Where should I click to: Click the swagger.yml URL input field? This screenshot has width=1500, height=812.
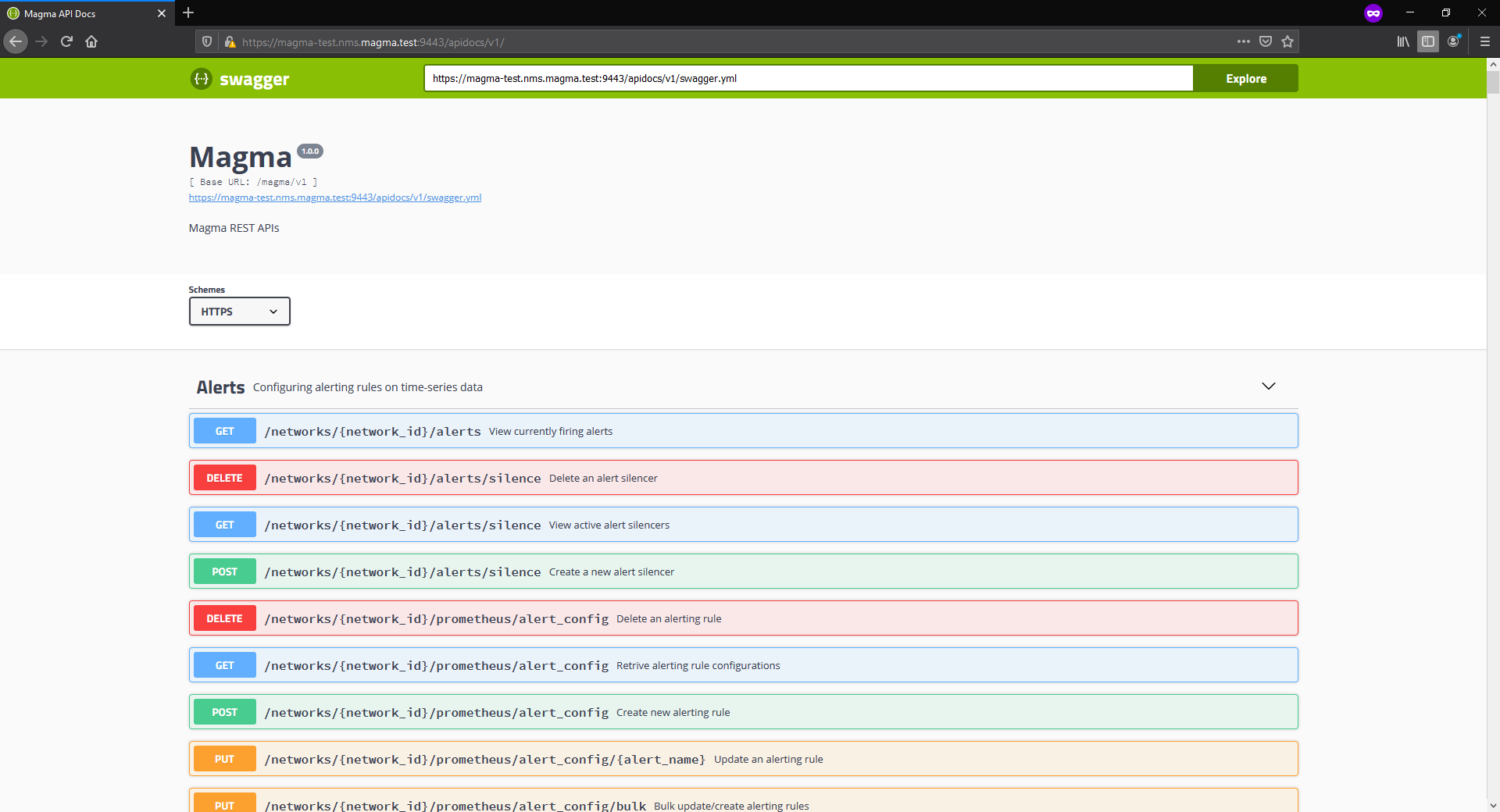click(809, 78)
